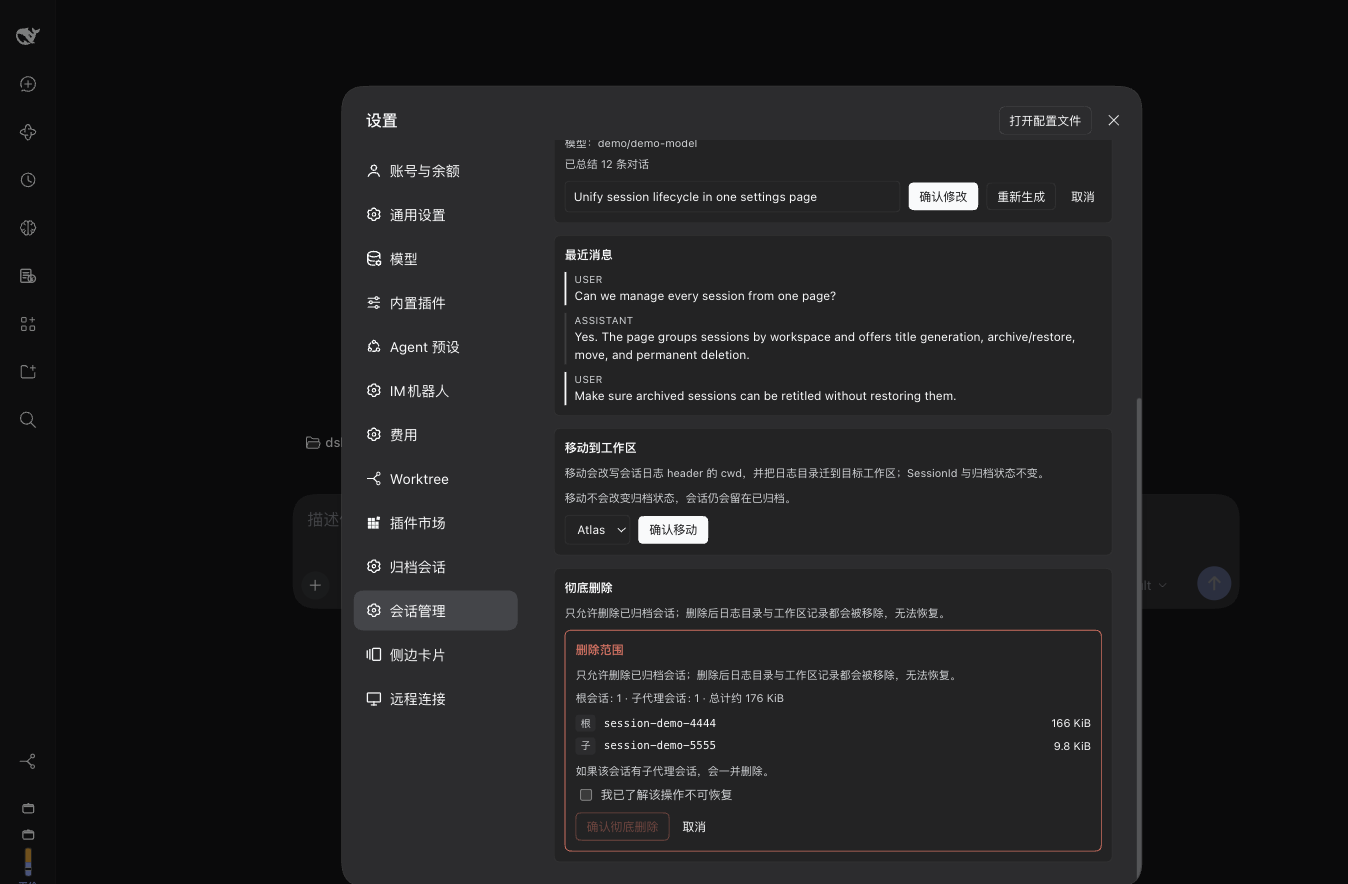The image size is (1348, 884).
Task: Click 重新生成 to regenerate the title
Action: 1021,197
